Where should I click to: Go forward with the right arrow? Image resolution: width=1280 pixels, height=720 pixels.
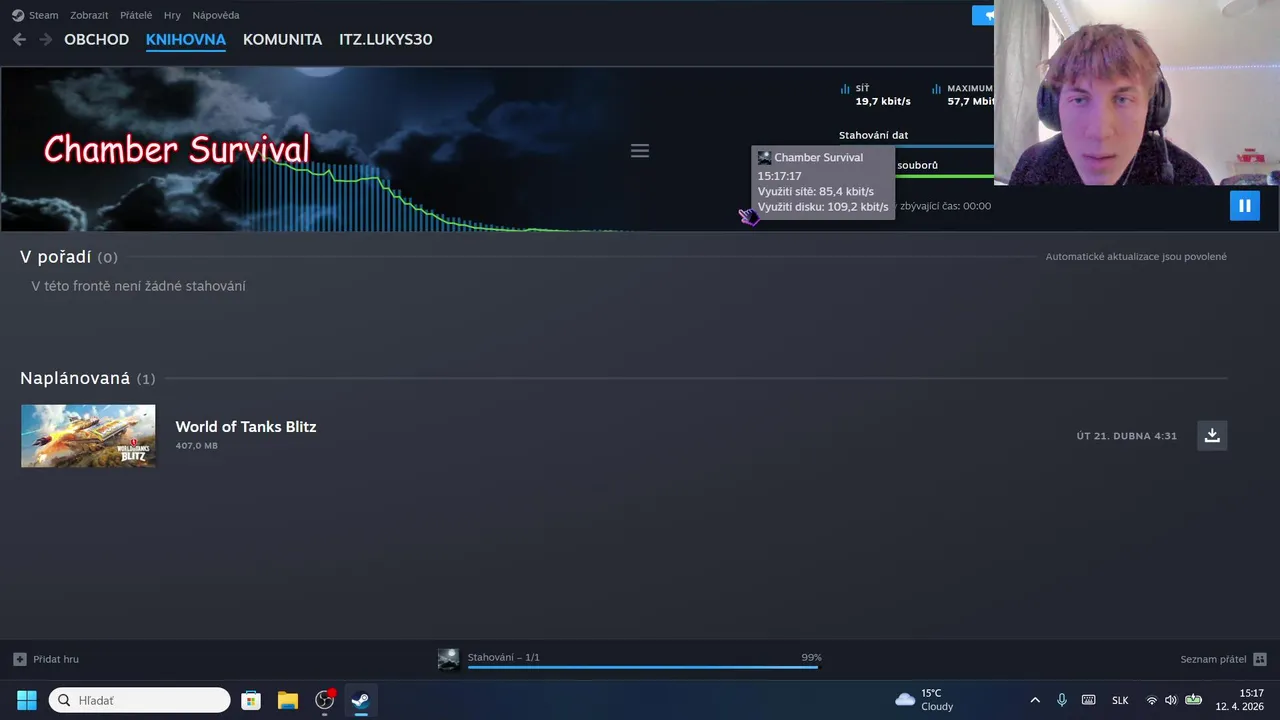click(45, 39)
